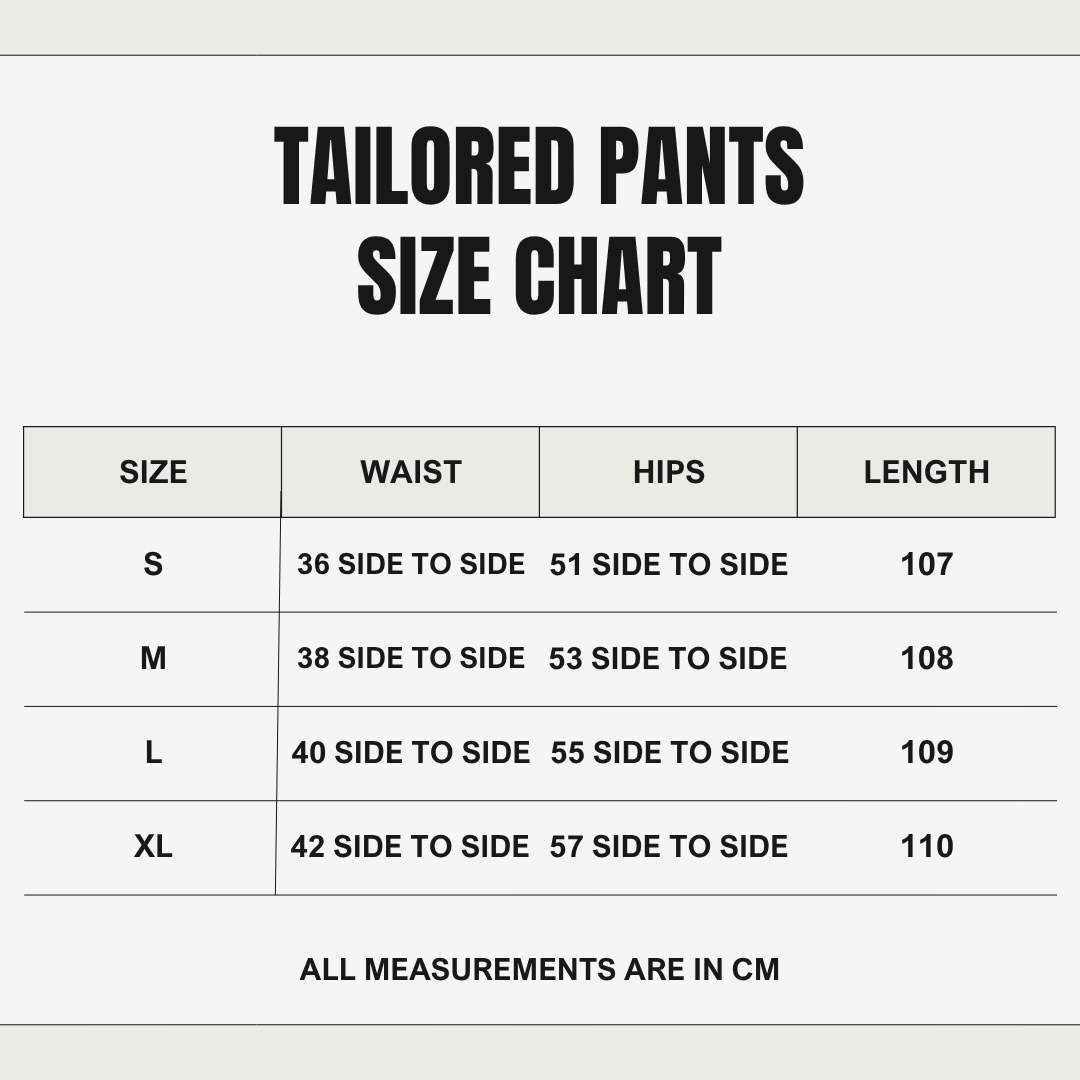Click the 40 side to side waist cell
Image resolution: width=1080 pixels, height=1080 pixels.
point(411,752)
